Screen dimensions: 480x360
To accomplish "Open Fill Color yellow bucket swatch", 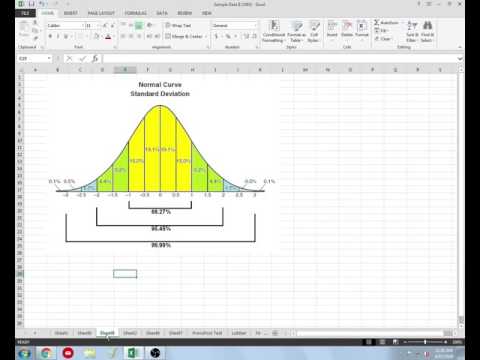I will [x=96, y=36].
